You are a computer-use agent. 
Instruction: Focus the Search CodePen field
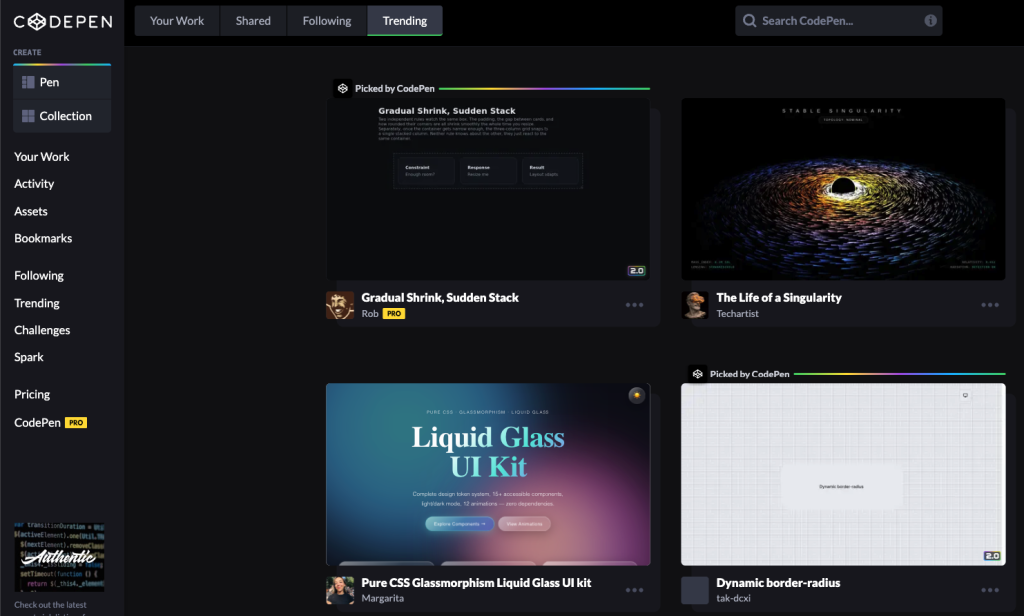tap(839, 21)
